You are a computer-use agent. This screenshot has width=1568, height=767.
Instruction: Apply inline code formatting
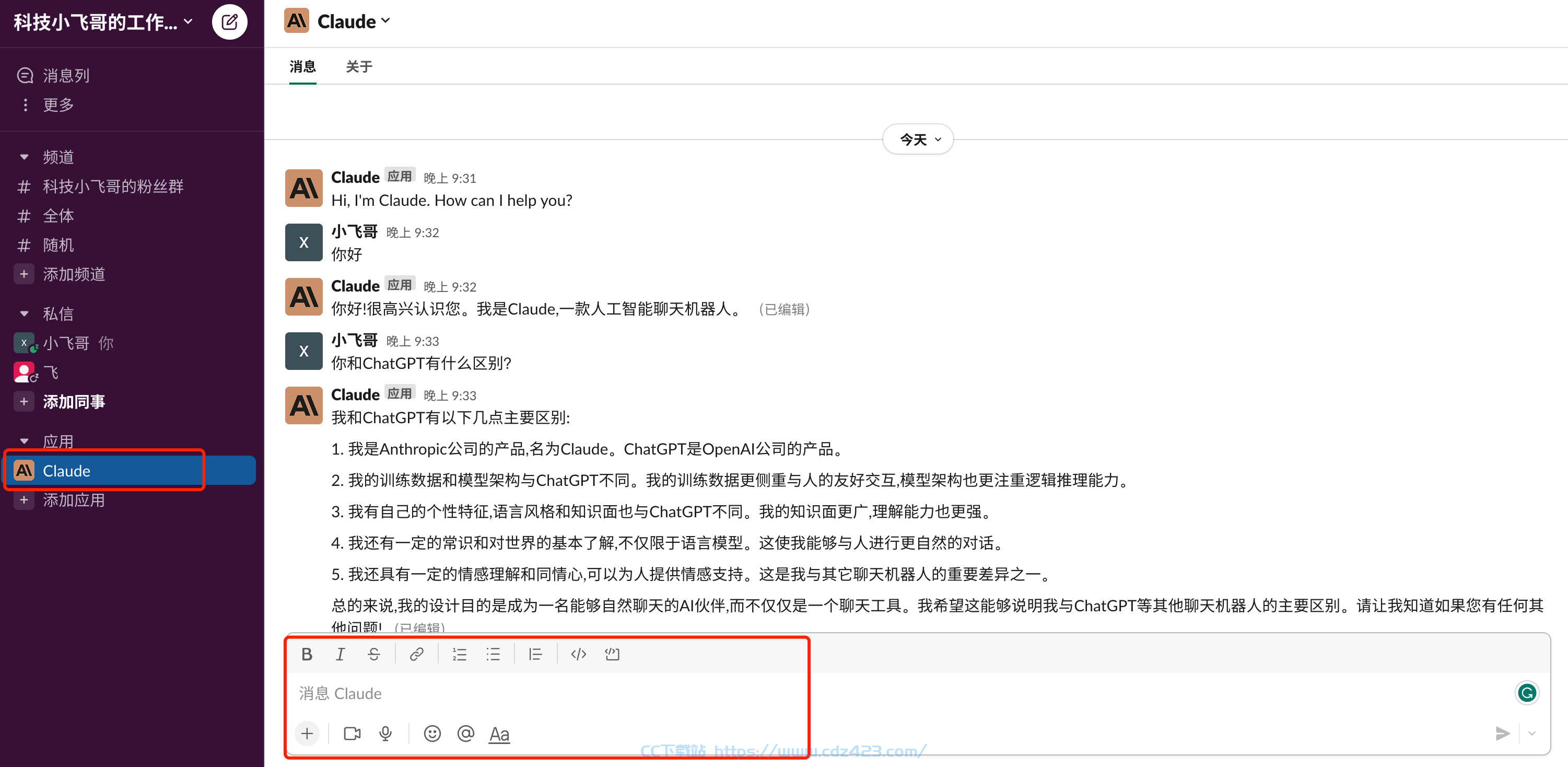(x=578, y=654)
